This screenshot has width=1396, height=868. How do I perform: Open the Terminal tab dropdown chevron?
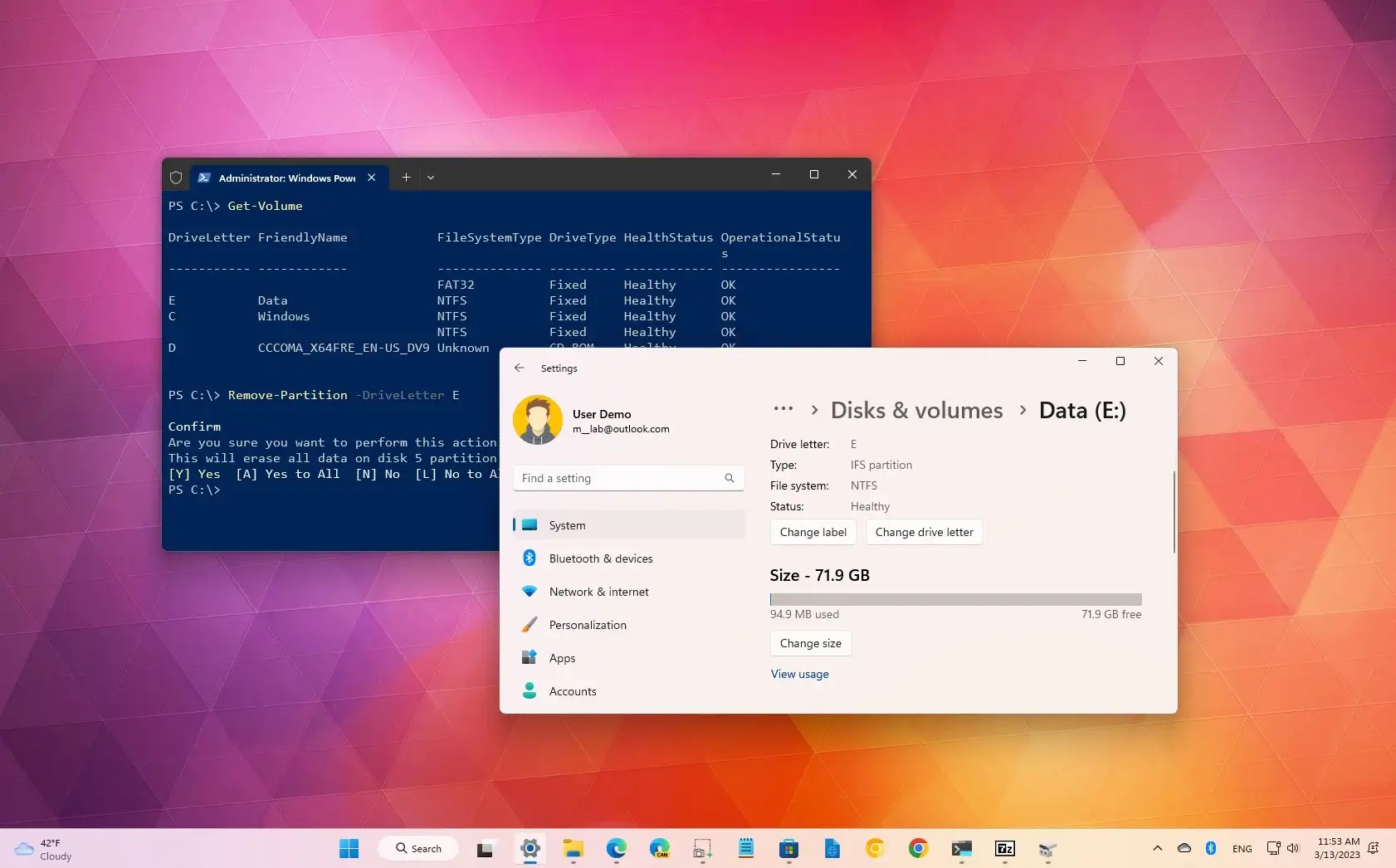pyautogui.click(x=431, y=178)
